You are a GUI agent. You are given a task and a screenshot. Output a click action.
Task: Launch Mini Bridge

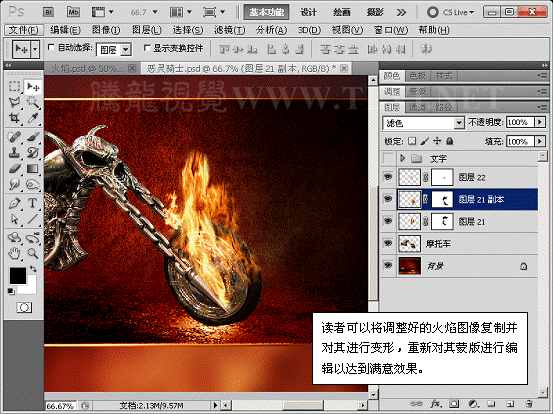tap(73, 12)
